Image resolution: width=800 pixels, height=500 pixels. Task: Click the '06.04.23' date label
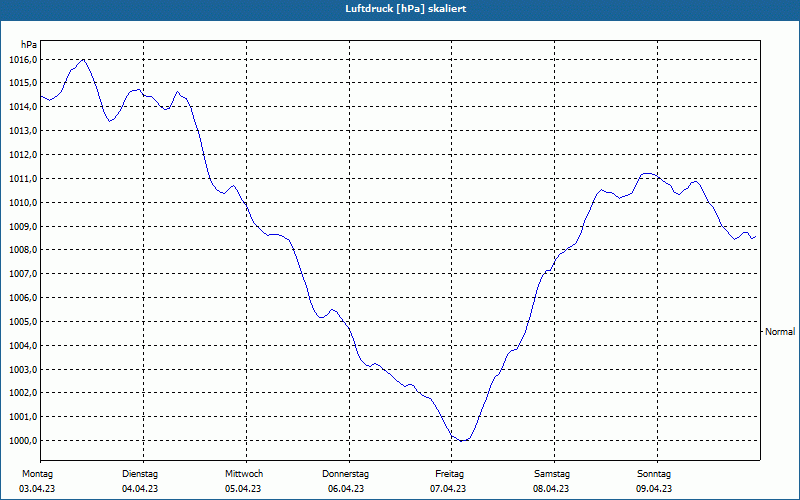click(346, 489)
